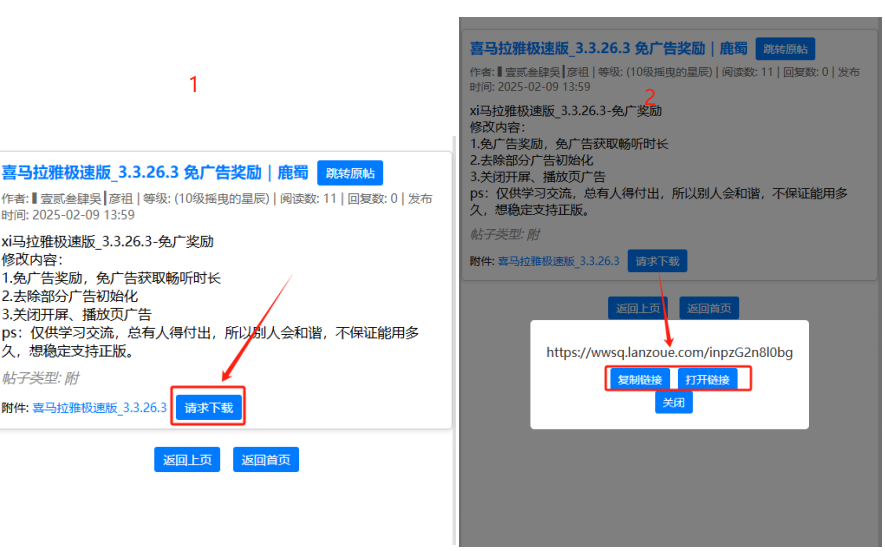The width and height of the screenshot is (885, 551).
Task: Click 帖子类型: 附 text in right panel
Action: pyautogui.click(x=505, y=234)
